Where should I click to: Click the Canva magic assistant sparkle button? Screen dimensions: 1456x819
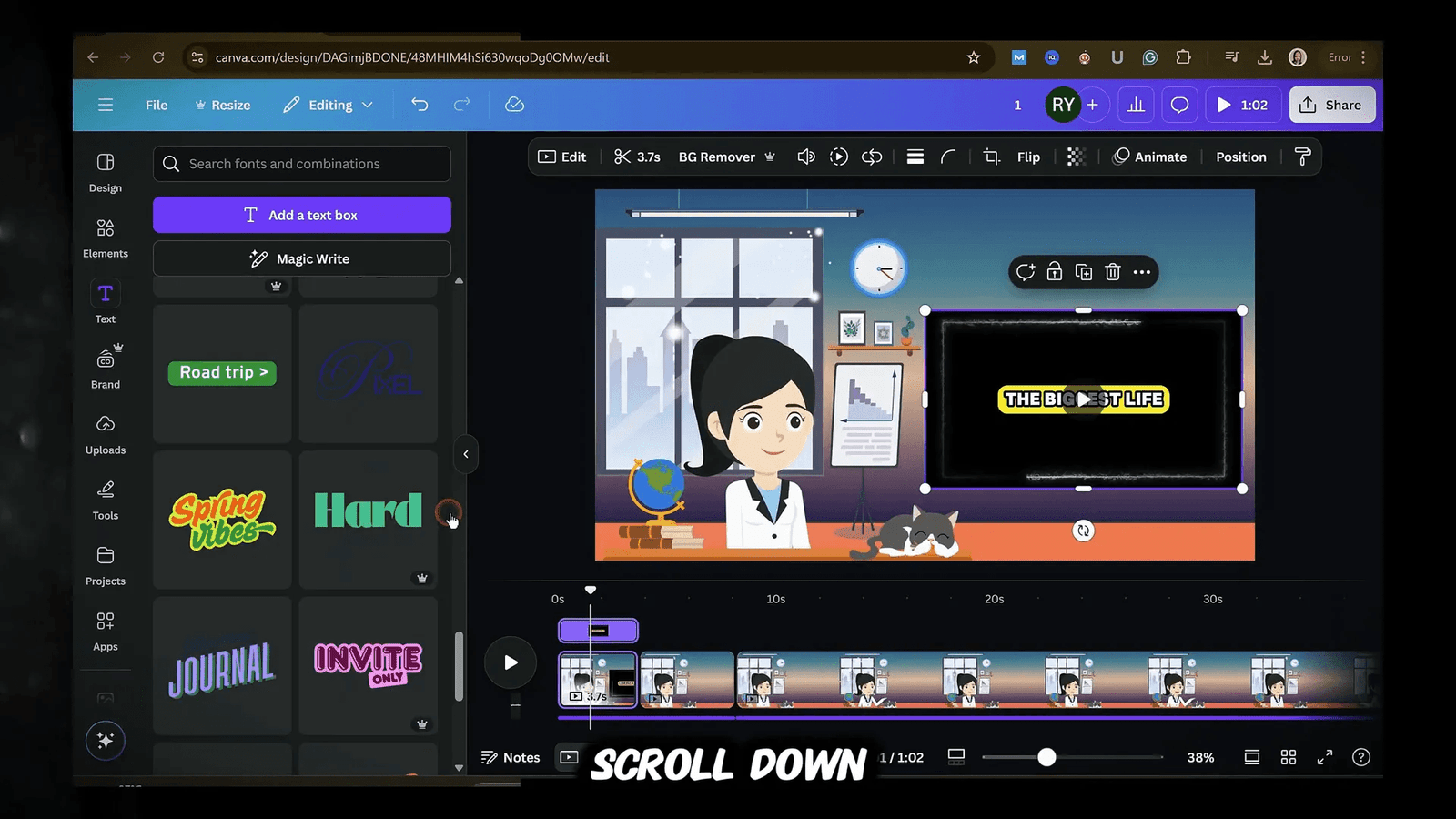(106, 741)
